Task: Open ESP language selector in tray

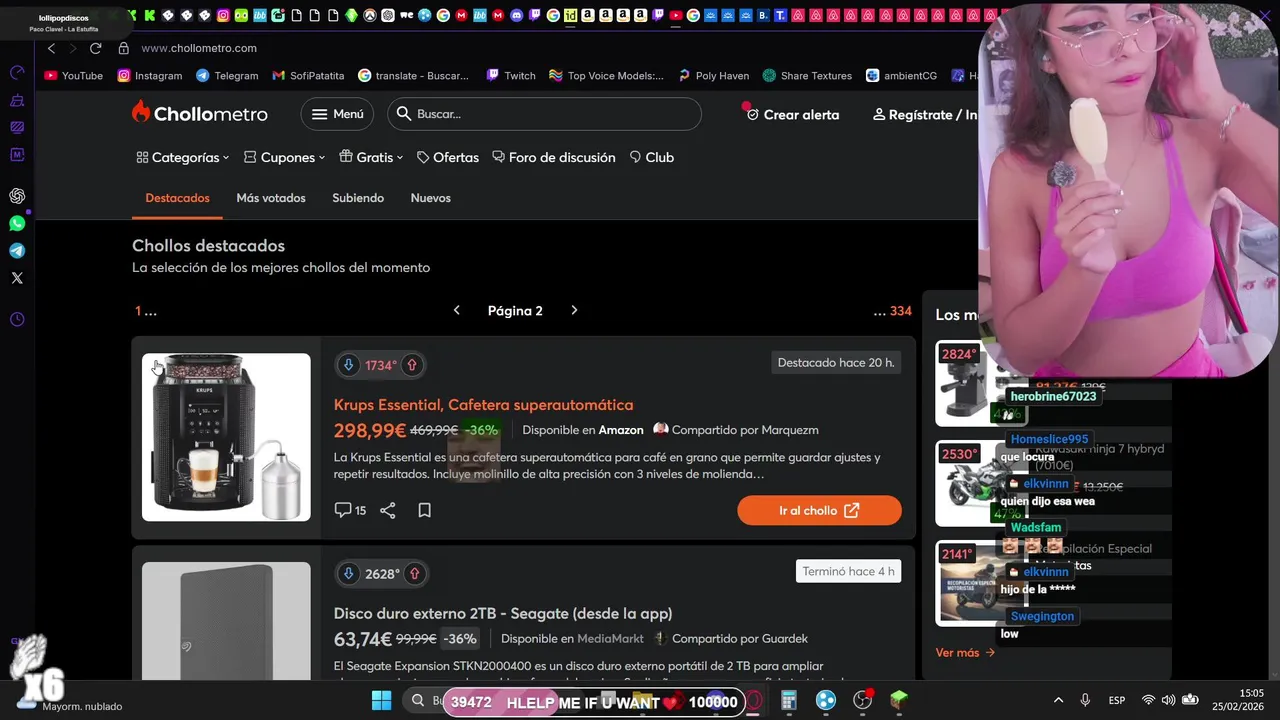Action: [x=1117, y=701]
